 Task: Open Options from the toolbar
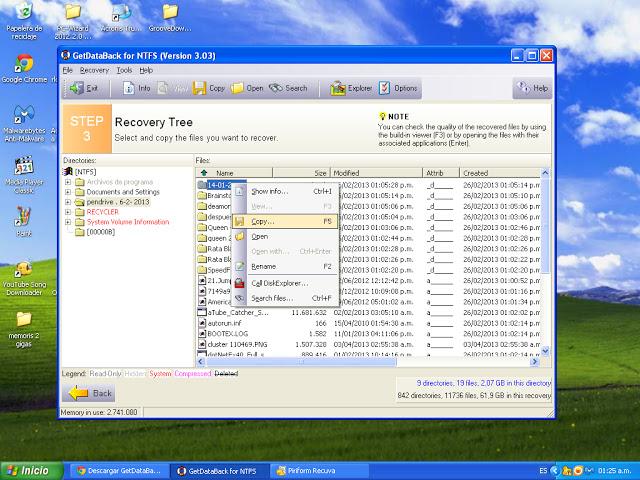tap(385, 88)
